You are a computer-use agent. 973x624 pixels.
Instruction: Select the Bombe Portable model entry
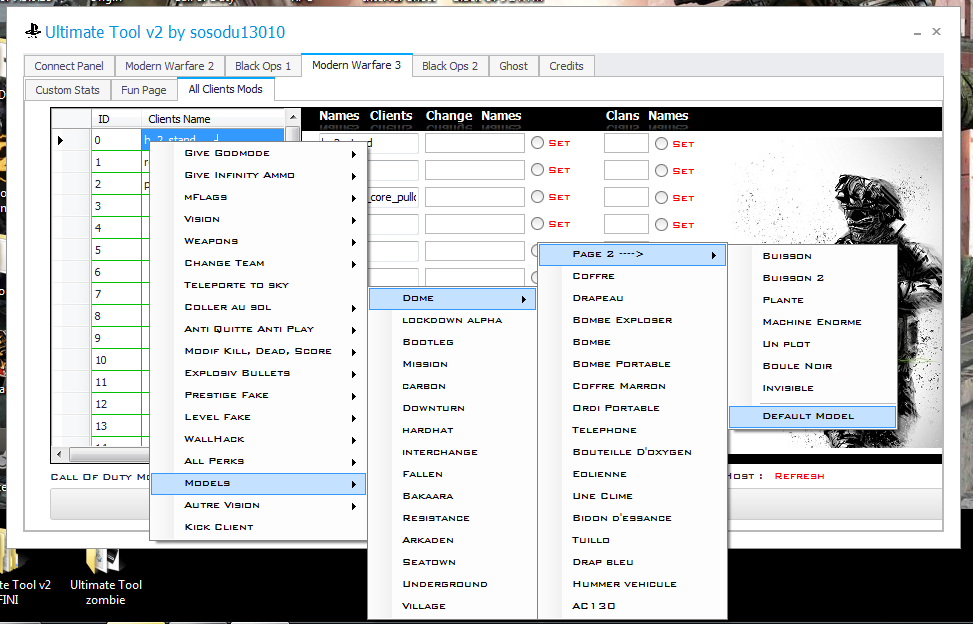click(x=632, y=364)
